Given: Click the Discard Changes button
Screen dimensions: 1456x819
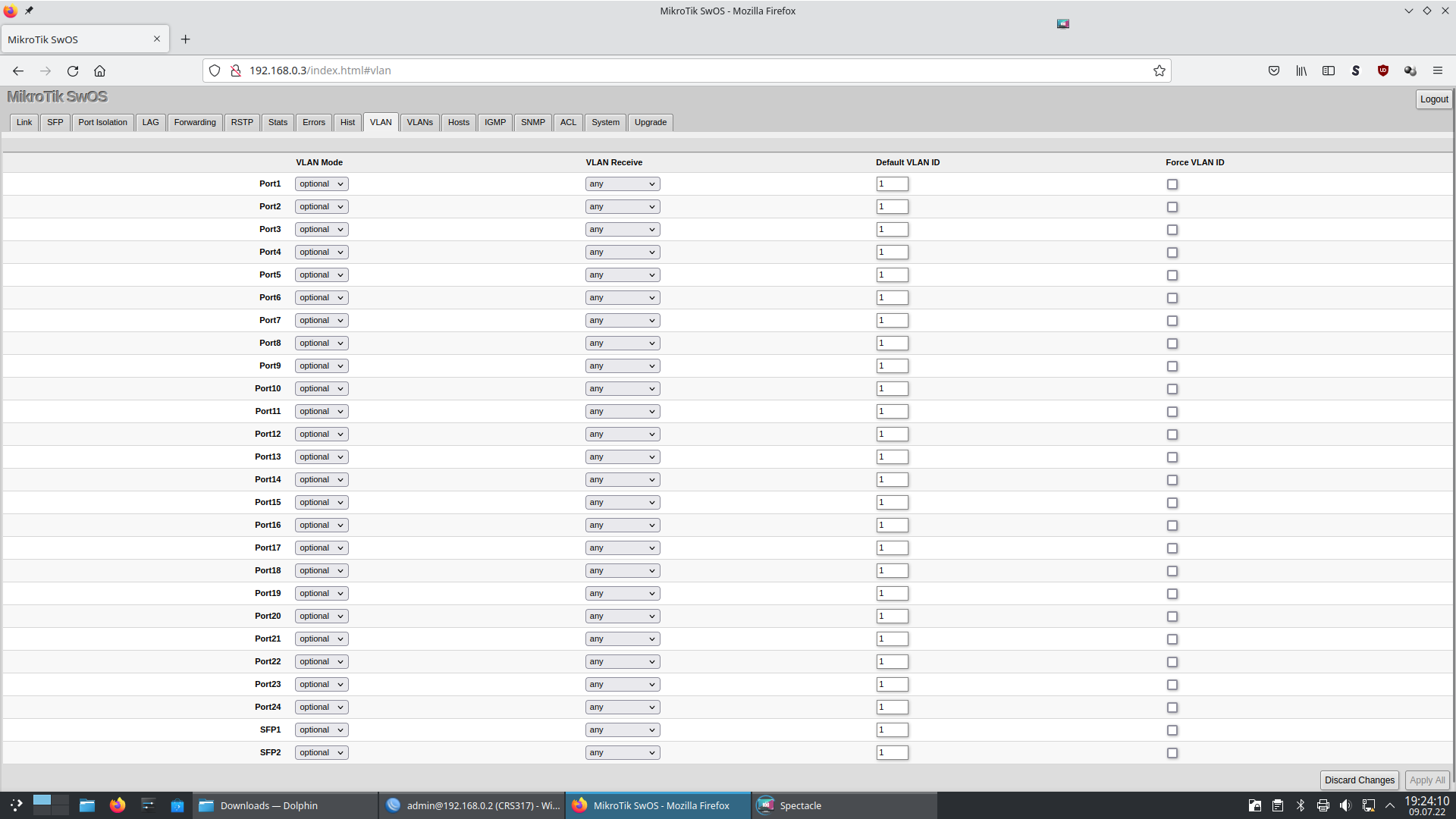Looking at the screenshot, I should point(1359,780).
